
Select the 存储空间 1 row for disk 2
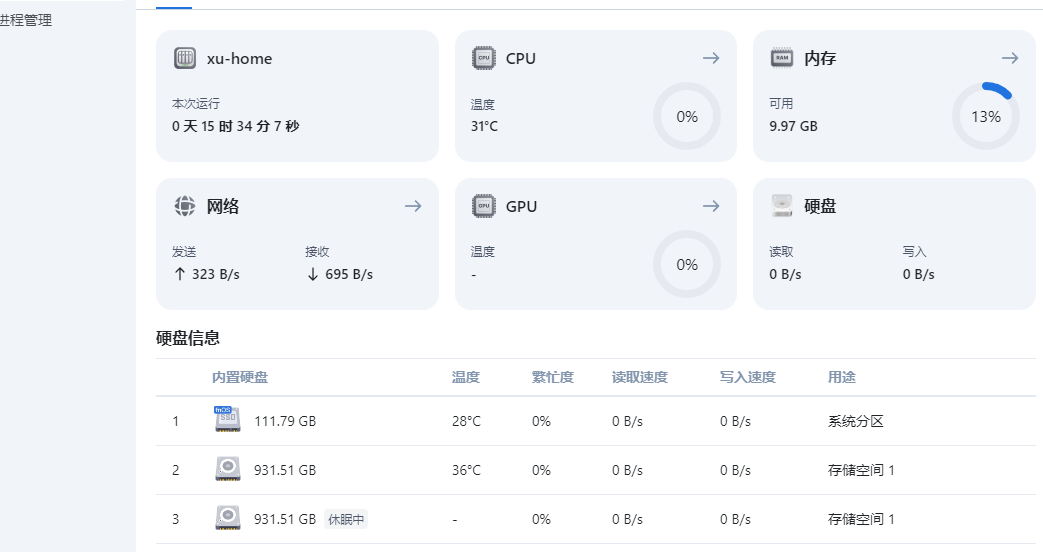(x=861, y=470)
